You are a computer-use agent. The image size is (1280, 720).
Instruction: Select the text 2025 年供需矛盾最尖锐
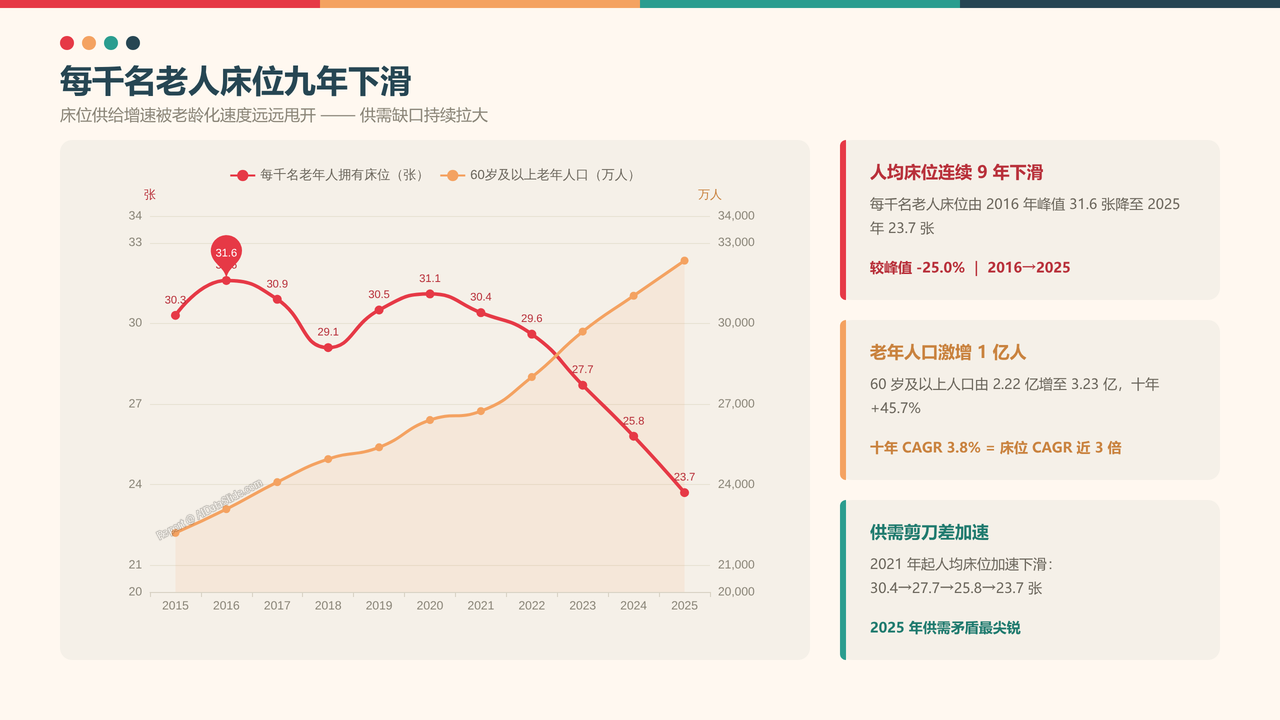(x=945, y=627)
